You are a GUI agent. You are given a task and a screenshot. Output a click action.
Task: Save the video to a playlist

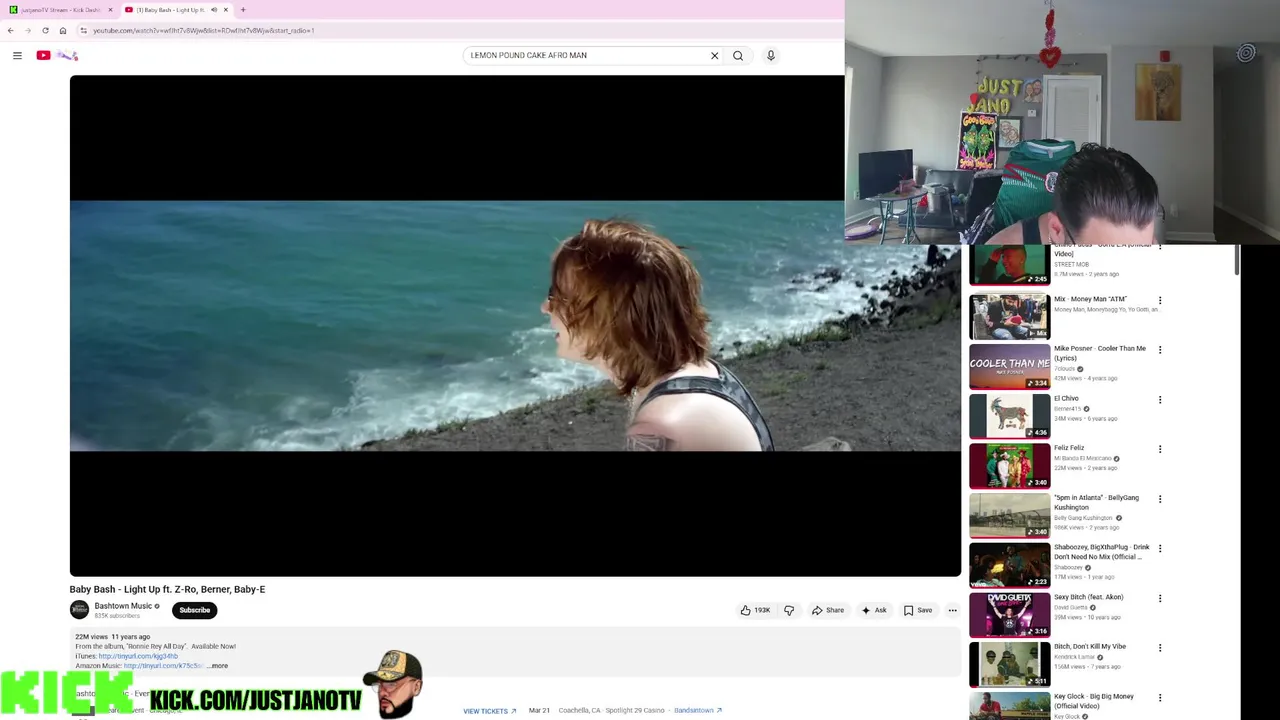tap(918, 610)
